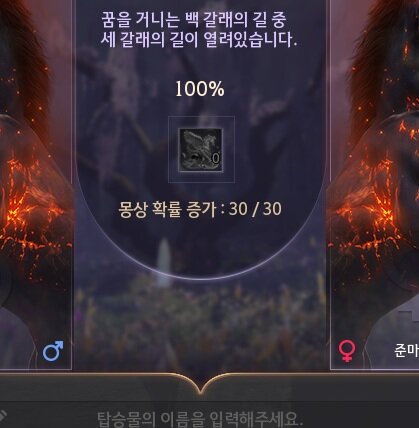
Task: Select the dream horse item icon
Action: pos(201,150)
